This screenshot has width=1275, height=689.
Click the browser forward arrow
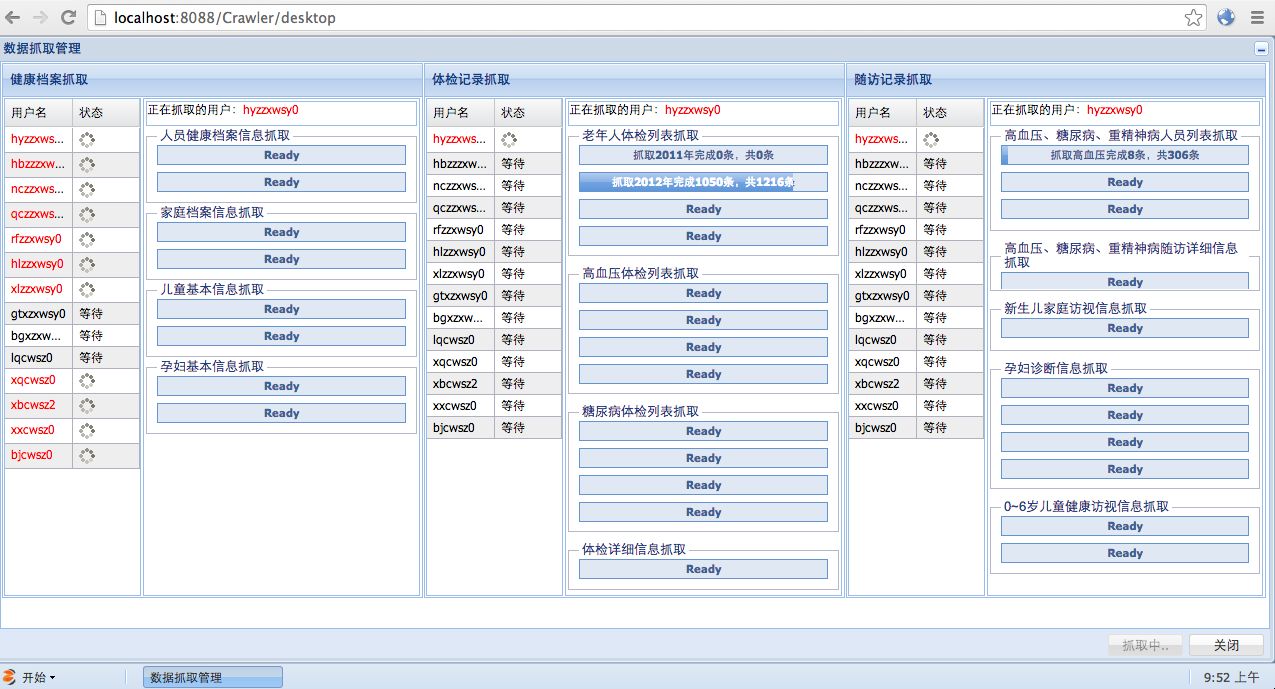click(40, 17)
